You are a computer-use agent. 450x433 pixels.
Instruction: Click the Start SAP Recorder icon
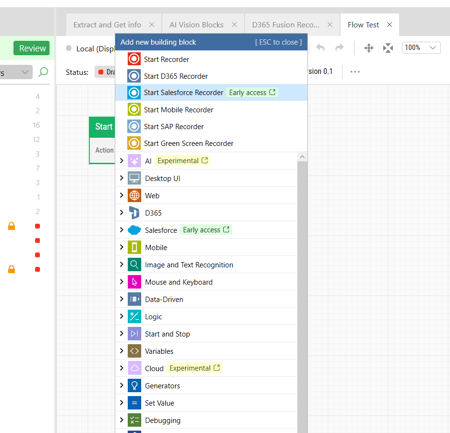coord(134,126)
